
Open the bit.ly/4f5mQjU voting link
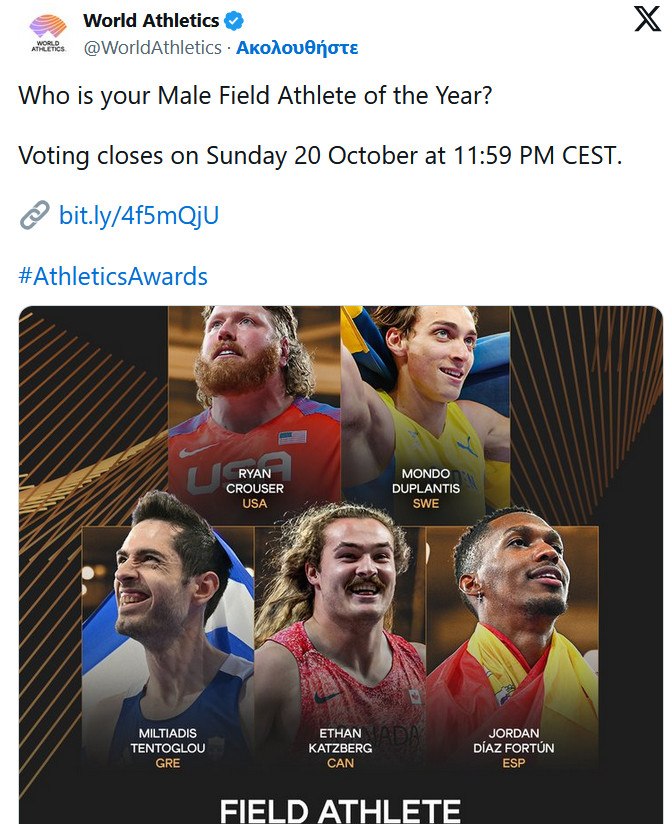click(x=138, y=215)
